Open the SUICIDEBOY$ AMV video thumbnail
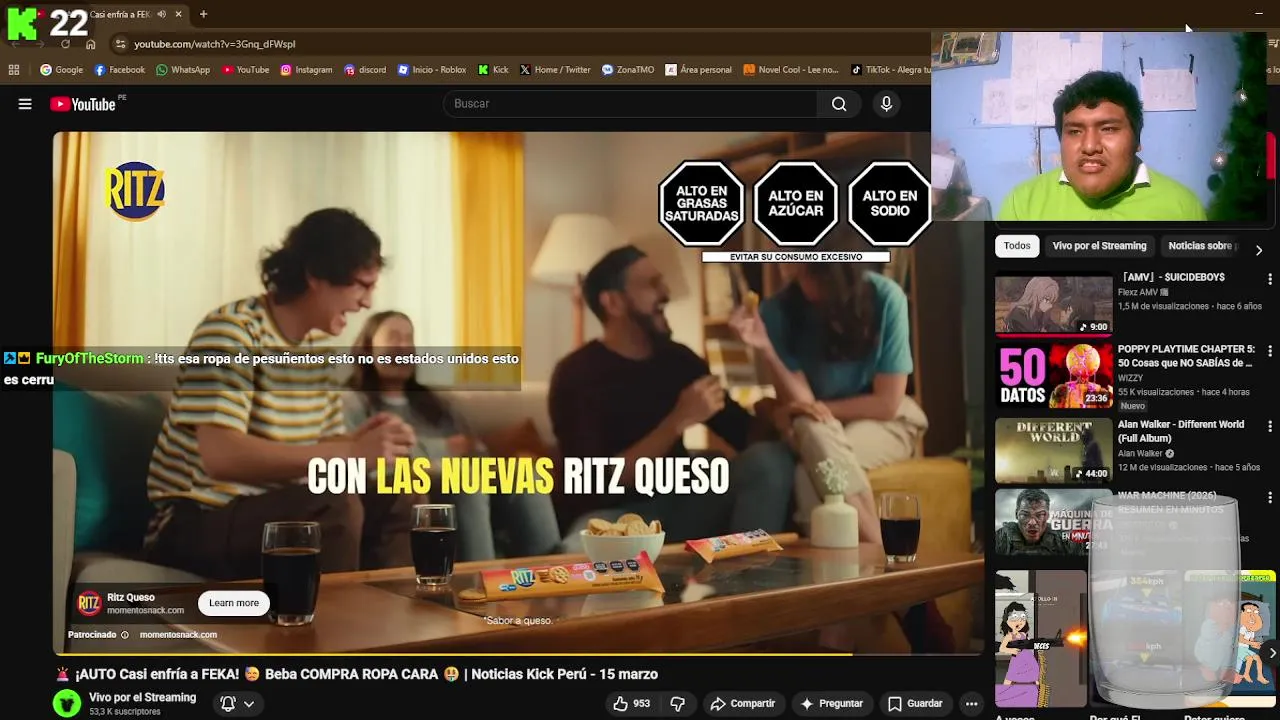Image resolution: width=1280 pixels, height=720 pixels. (1053, 303)
